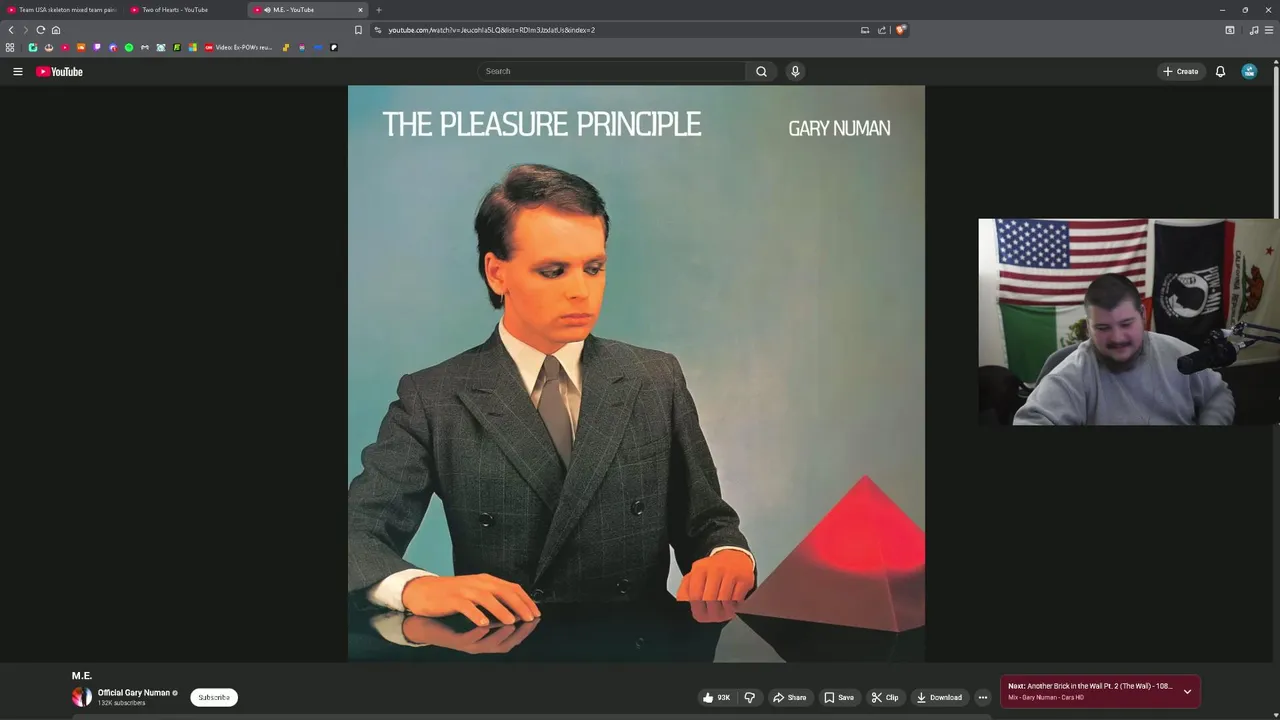Image resolution: width=1280 pixels, height=720 pixels.
Task: Subscribe to Official Gary Numan
Action: (214, 697)
